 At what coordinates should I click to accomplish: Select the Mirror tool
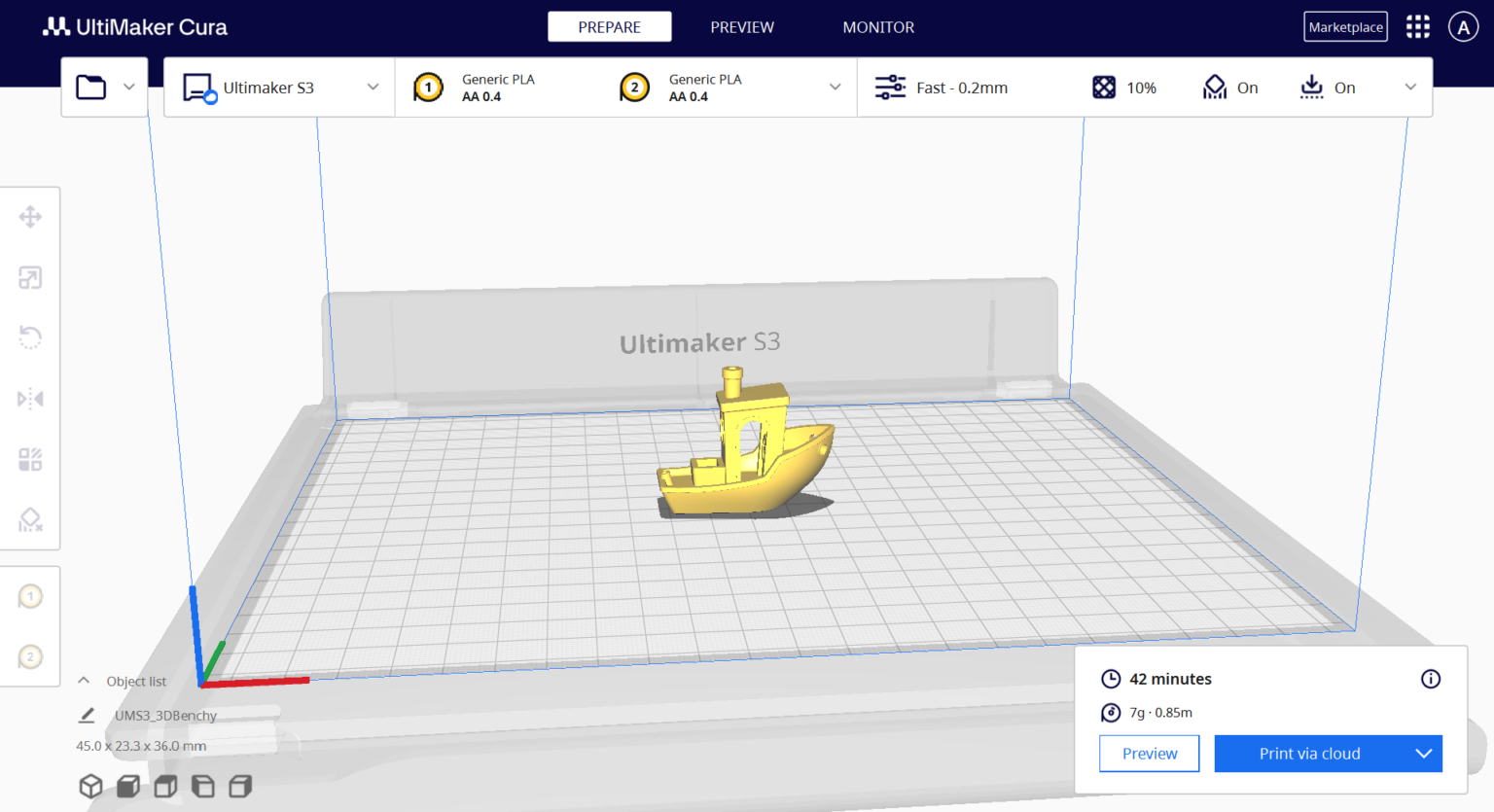tap(30, 398)
